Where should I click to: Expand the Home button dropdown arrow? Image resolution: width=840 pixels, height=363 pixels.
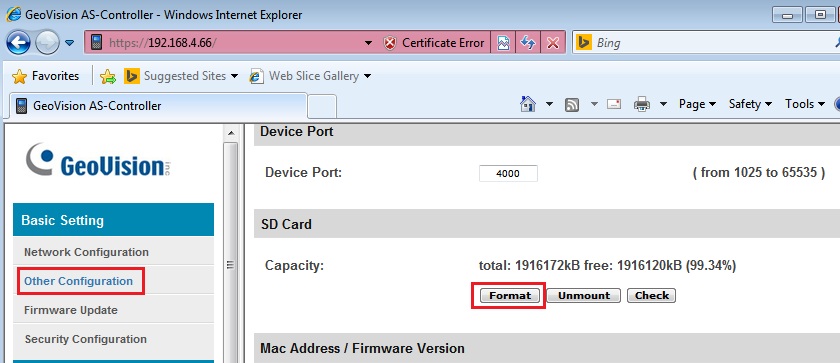[549, 104]
